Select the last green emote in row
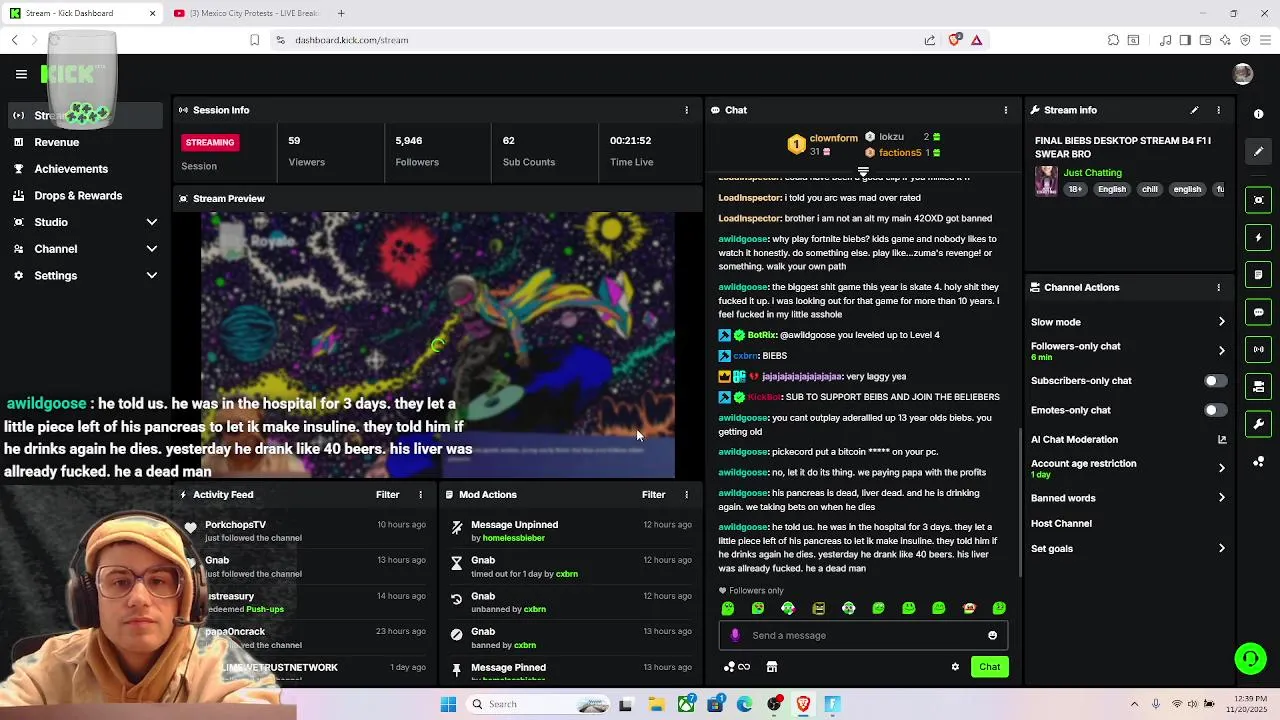1280x720 pixels. pos(999,608)
